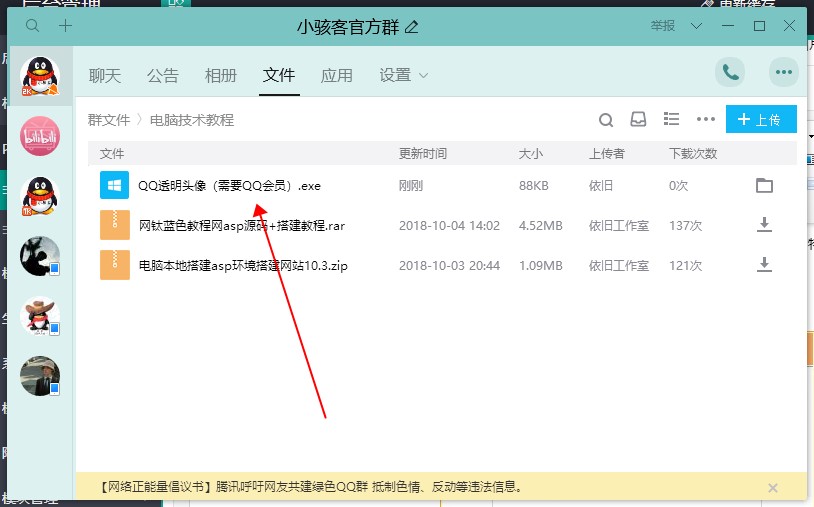
Task: Open file toolbar more options dots
Action: tap(706, 119)
